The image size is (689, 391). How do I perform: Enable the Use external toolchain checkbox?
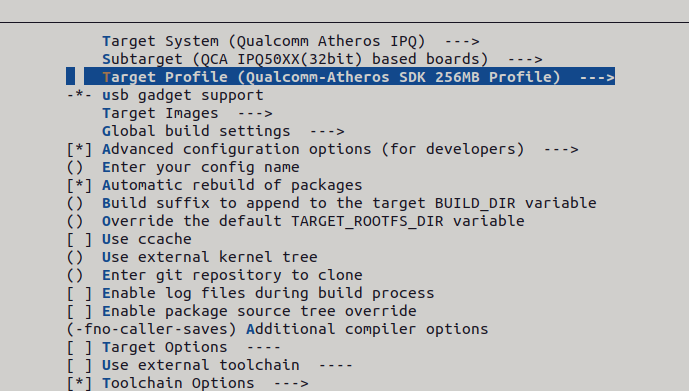80,366
